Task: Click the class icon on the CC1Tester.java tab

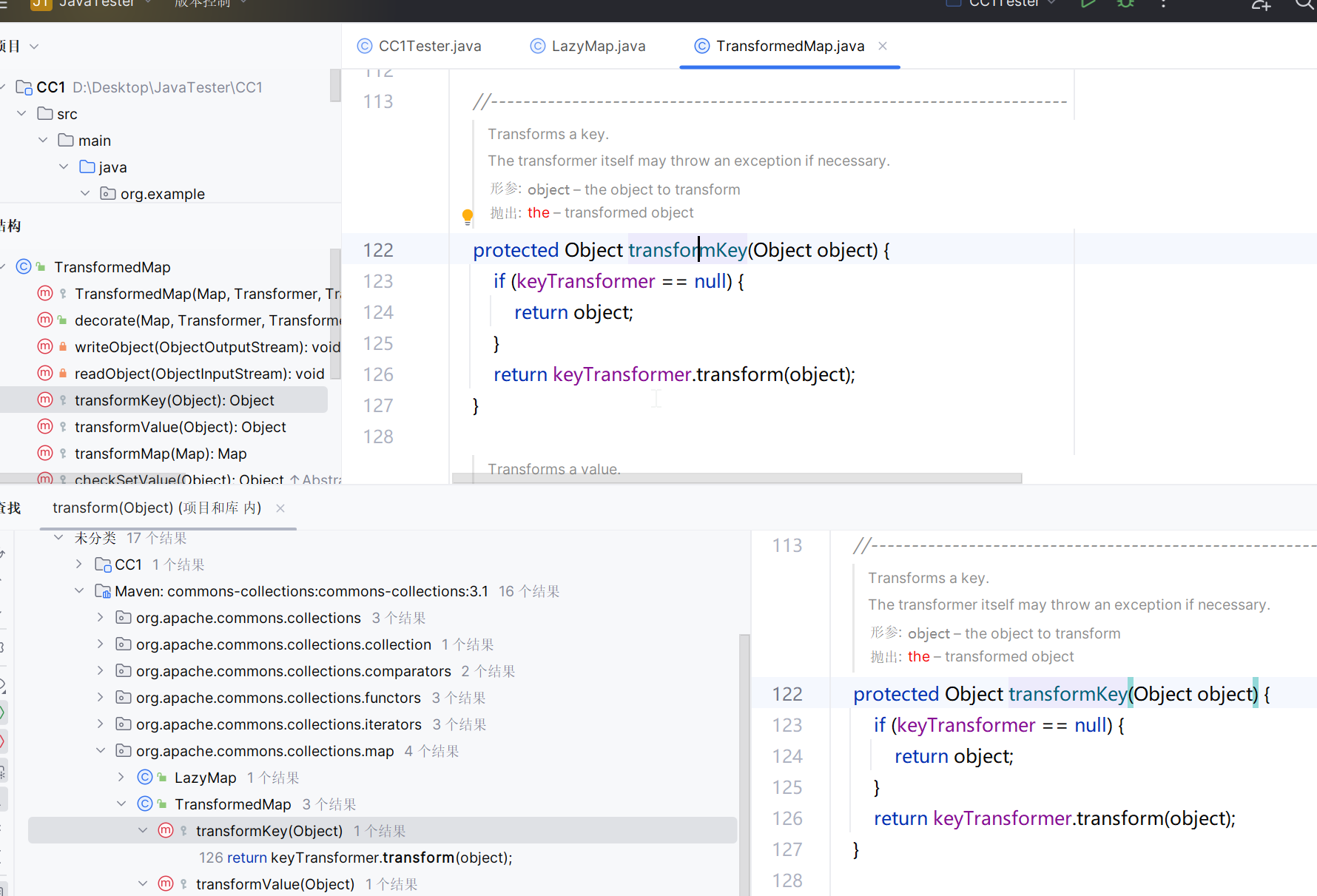Action: (364, 46)
